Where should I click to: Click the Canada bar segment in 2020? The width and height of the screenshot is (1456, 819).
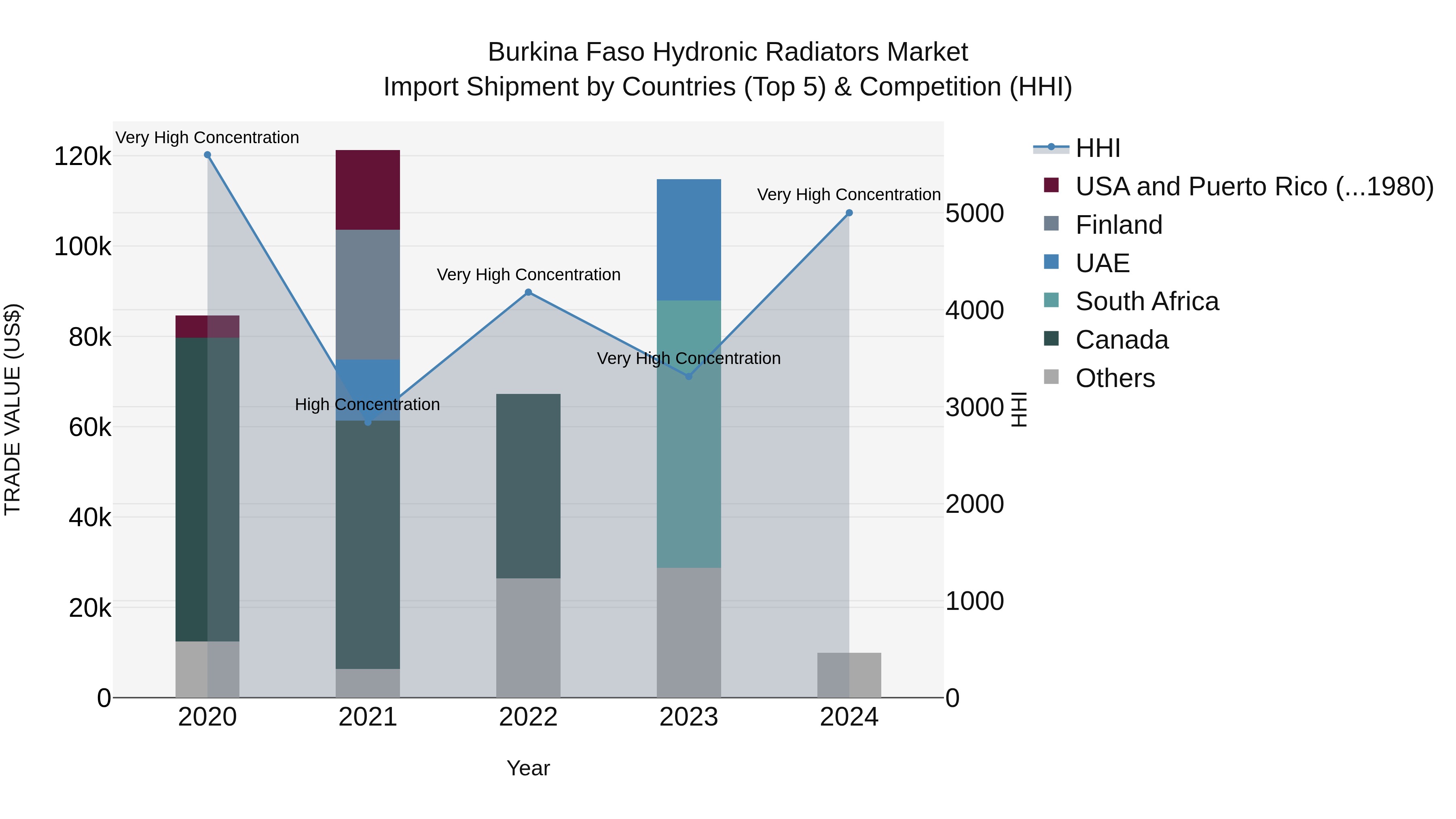207,489
